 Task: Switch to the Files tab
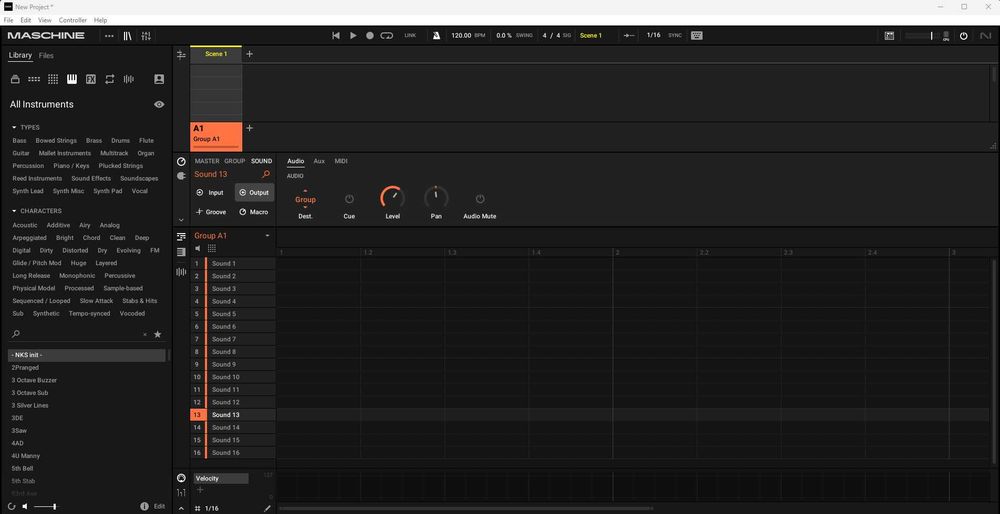coord(46,55)
